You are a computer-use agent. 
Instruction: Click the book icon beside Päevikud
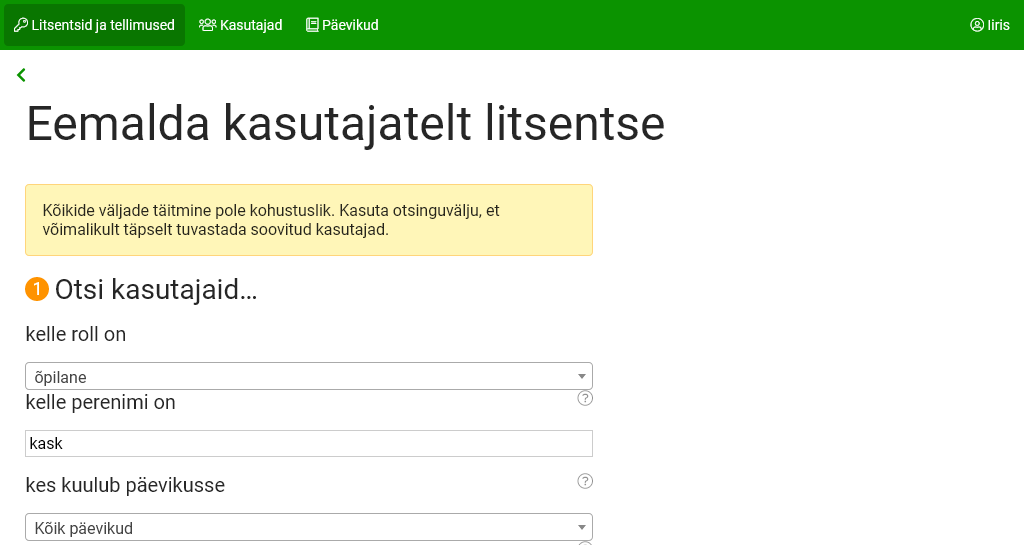pos(312,25)
